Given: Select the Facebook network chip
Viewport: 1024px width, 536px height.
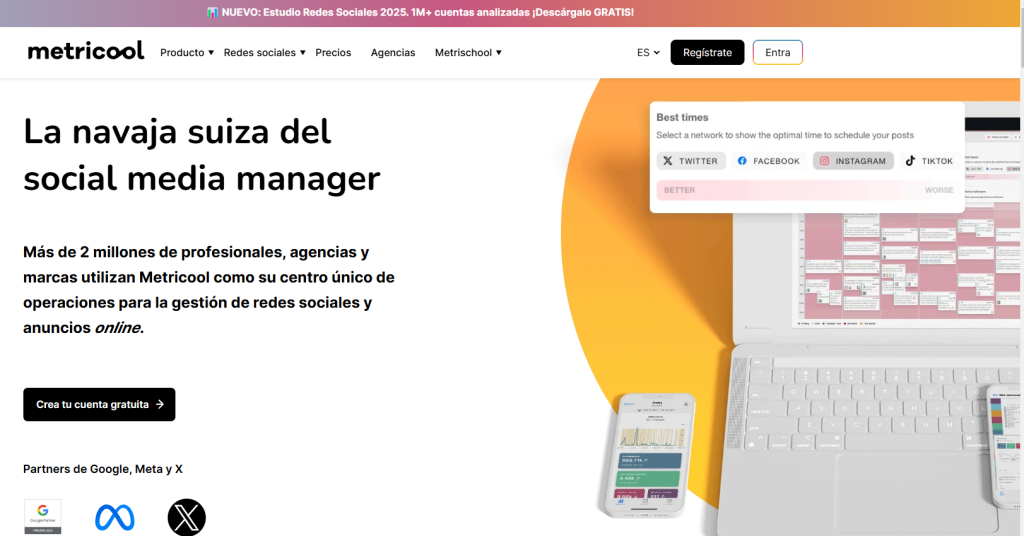Looking at the screenshot, I should (768, 161).
